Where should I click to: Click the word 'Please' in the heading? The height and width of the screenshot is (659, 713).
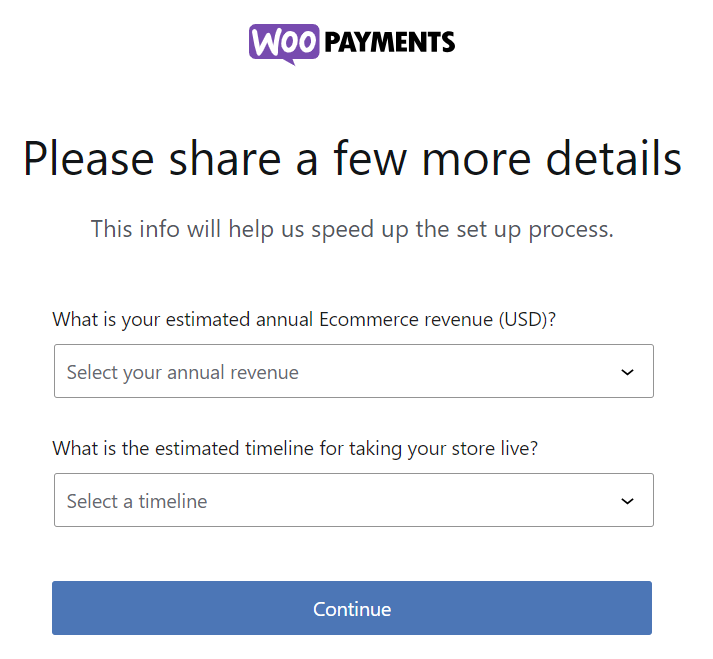pos(88,159)
